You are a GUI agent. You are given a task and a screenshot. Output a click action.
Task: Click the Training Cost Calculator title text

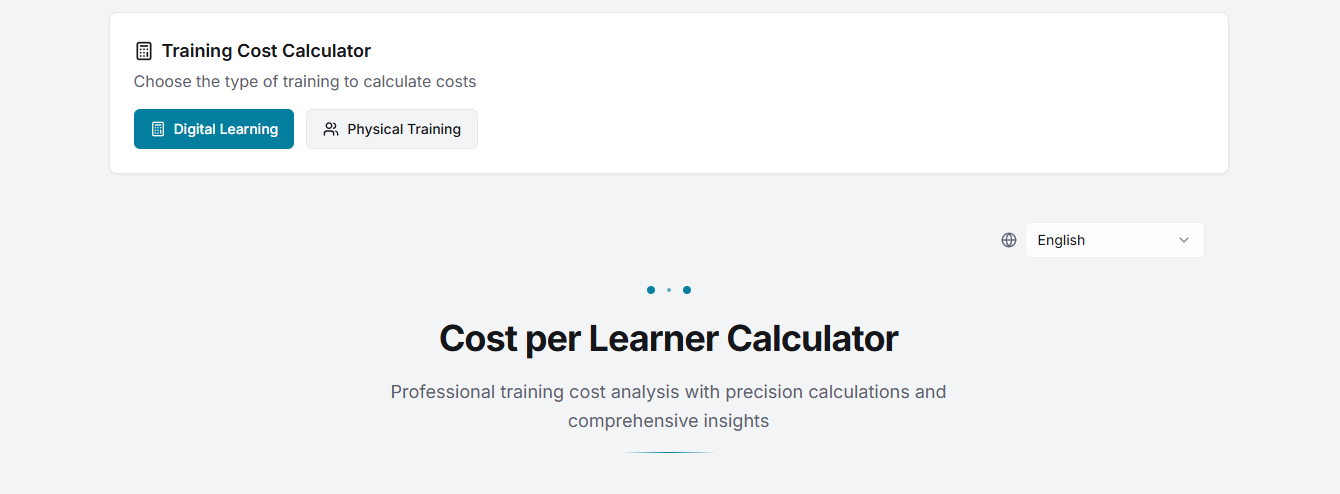point(266,51)
